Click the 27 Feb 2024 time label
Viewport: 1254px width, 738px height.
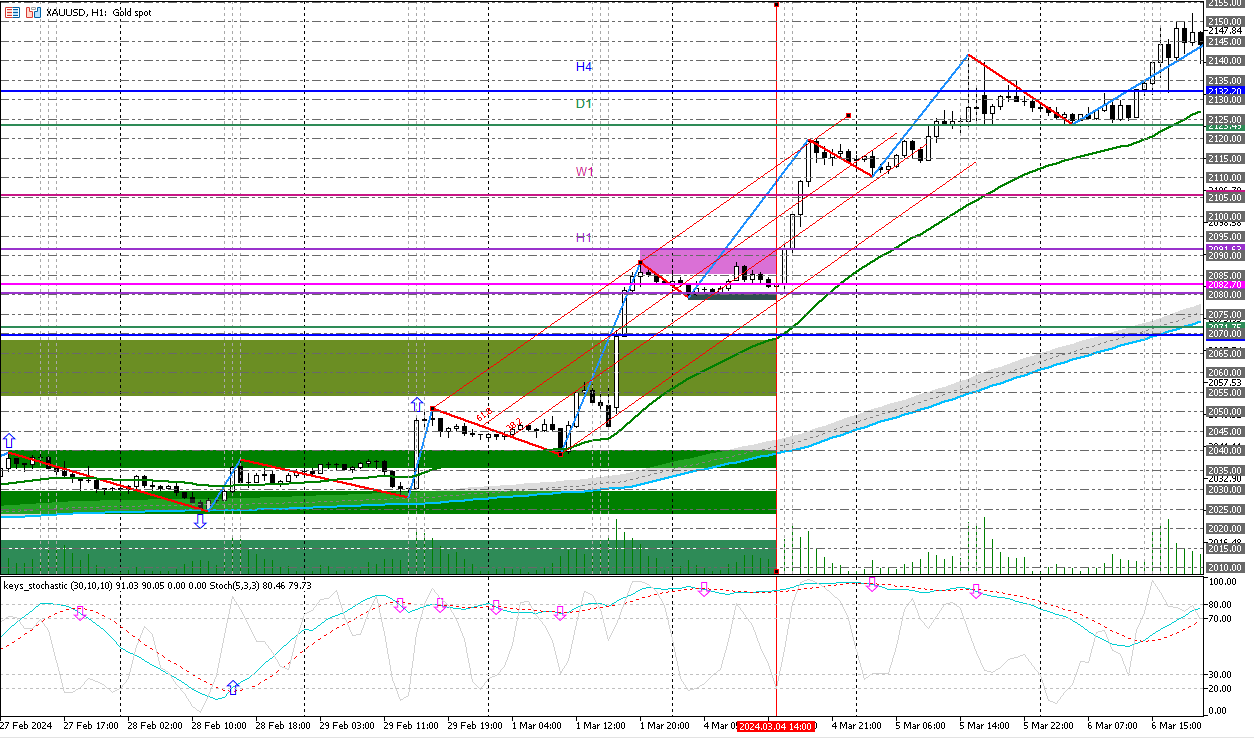24,726
